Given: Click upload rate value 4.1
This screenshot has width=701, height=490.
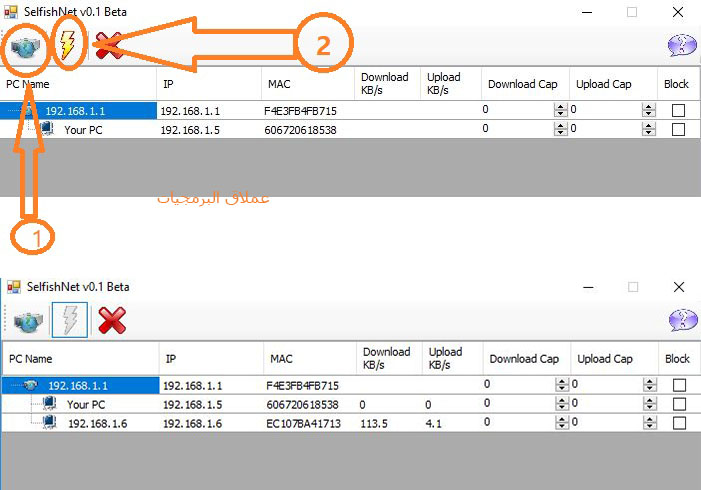Looking at the screenshot, I should tap(433, 423).
